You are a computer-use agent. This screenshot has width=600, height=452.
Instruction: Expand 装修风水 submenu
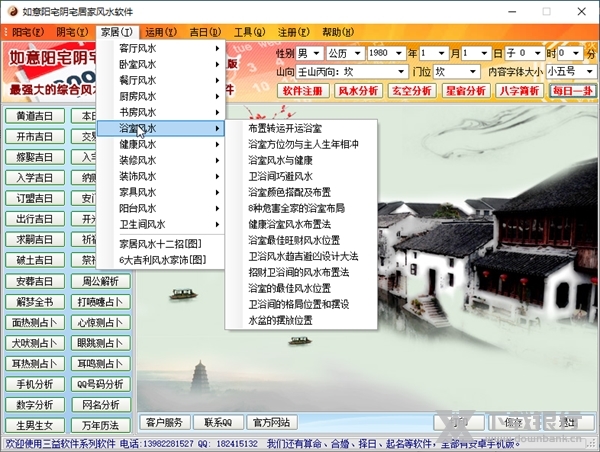(x=161, y=160)
